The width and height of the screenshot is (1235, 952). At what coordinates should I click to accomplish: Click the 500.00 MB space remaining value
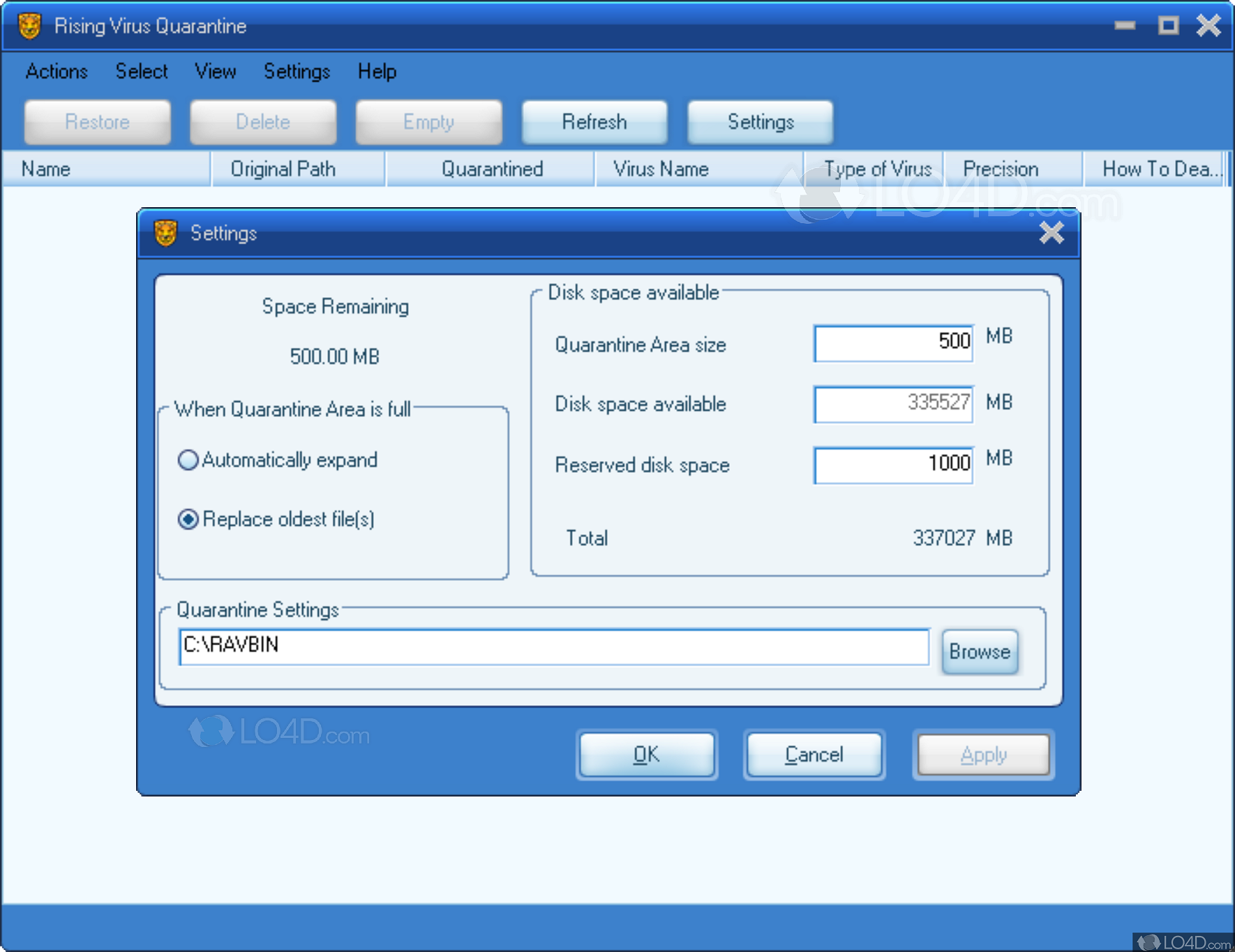335,357
